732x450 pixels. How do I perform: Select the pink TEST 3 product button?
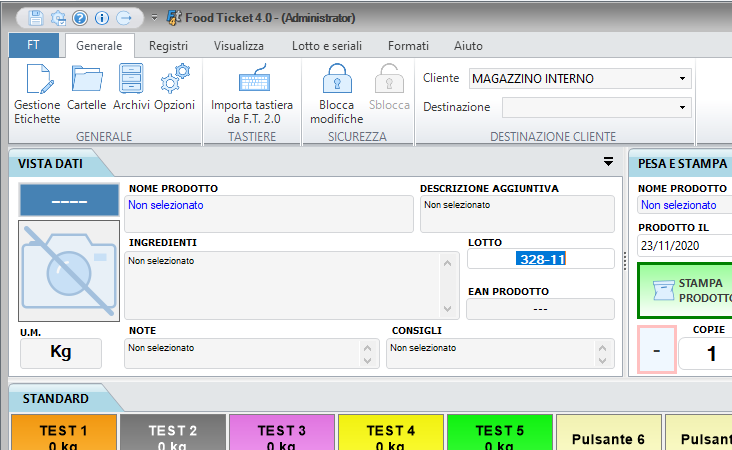click(x=282, y=433)
